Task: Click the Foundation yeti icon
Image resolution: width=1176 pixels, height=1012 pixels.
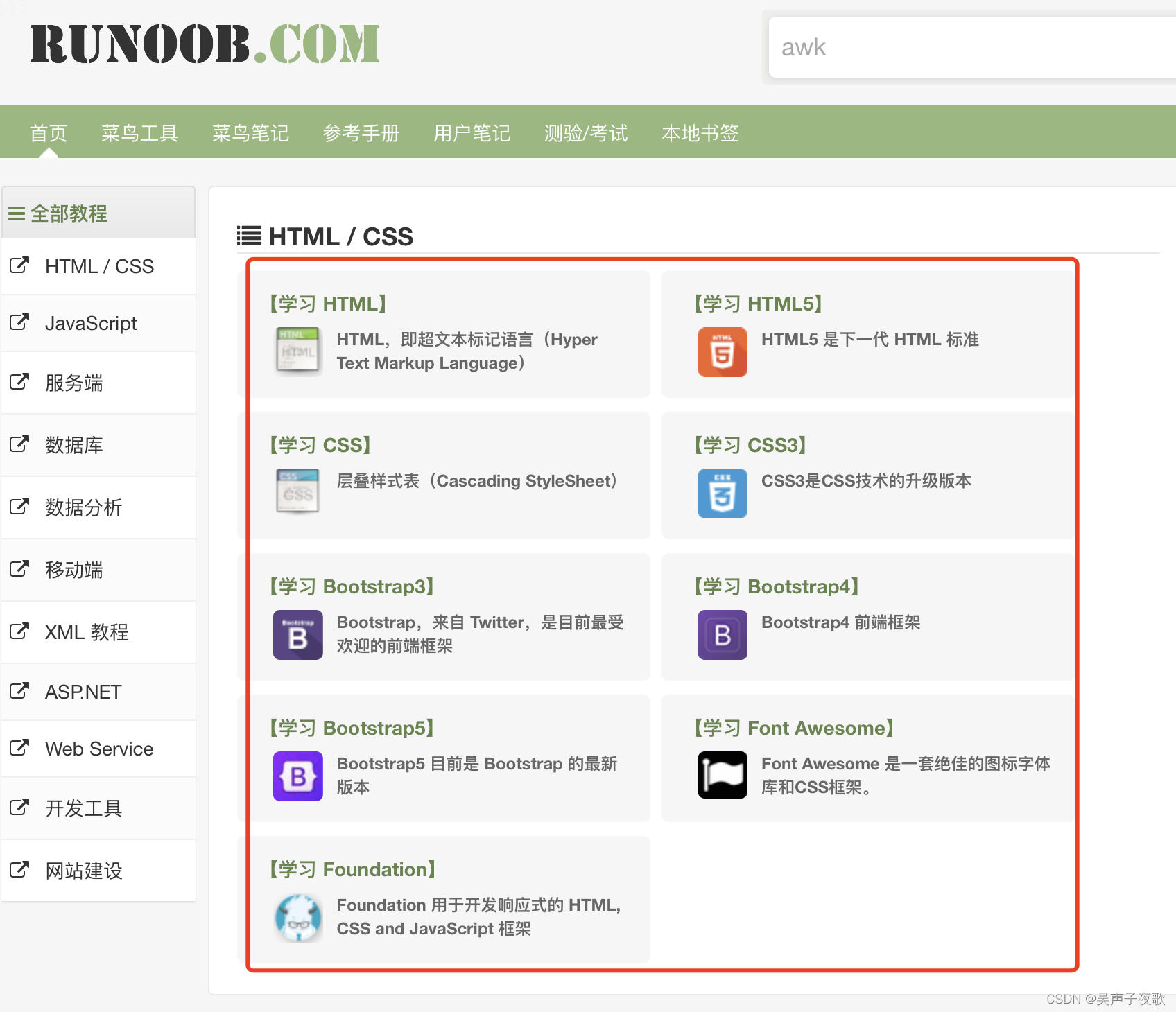Action: (x=297, y=918)
